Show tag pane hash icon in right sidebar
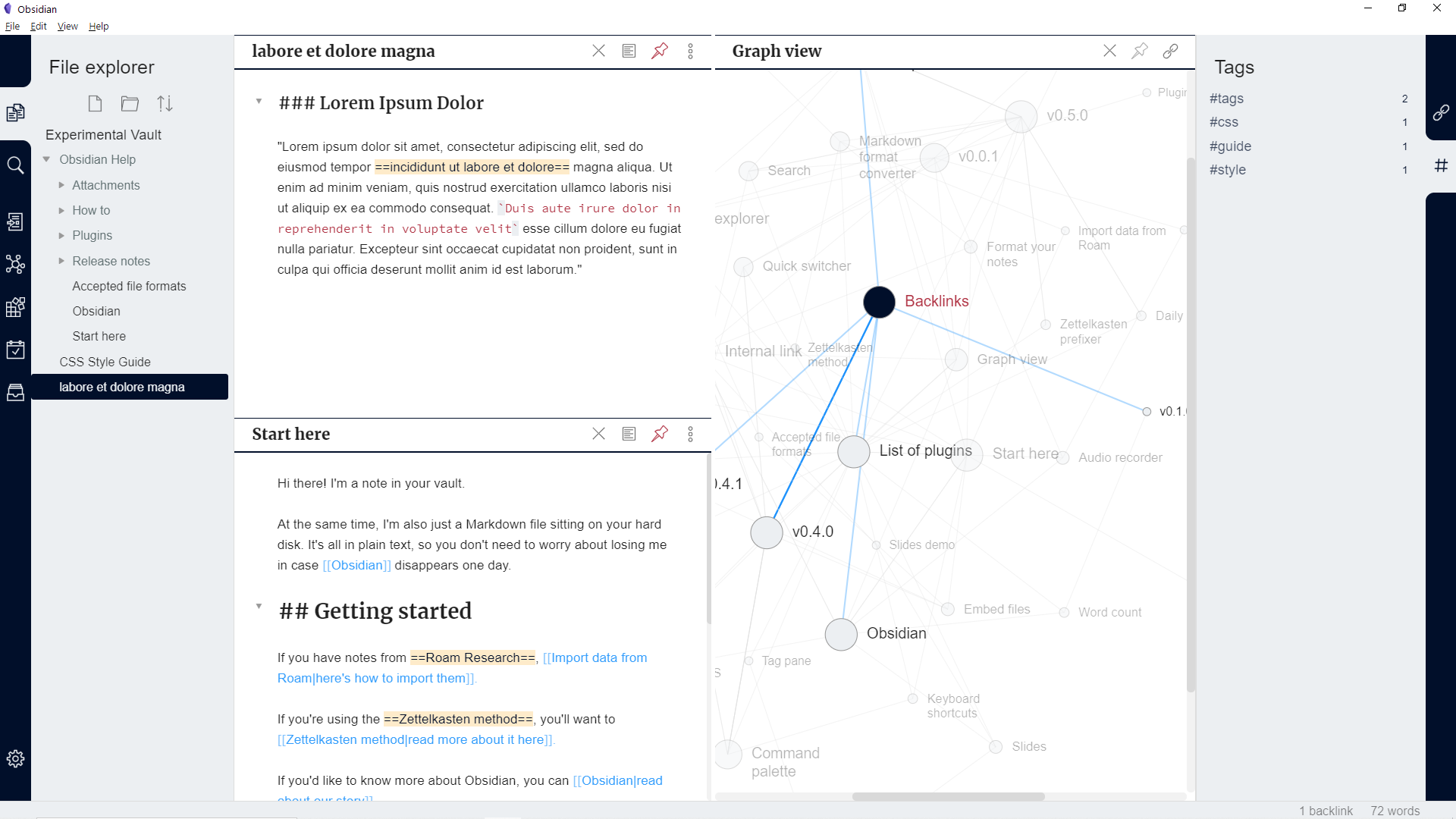Screen dimensions: 1456x819 (x=1441, y=165)
